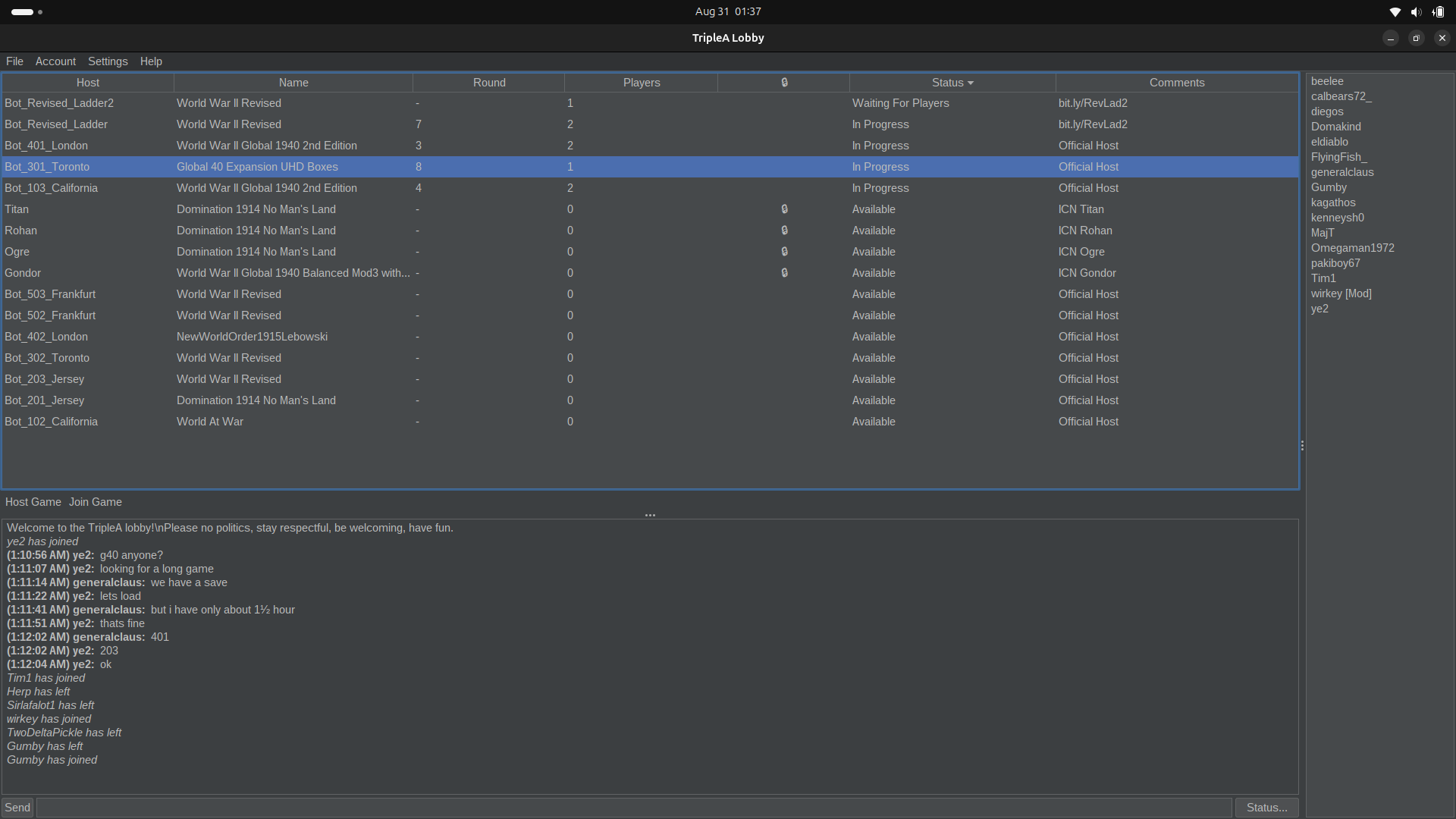This screenshot has height=819, width=1456.
Task: Select player kenneysh0 in the user list
Action: [1337, 218]
